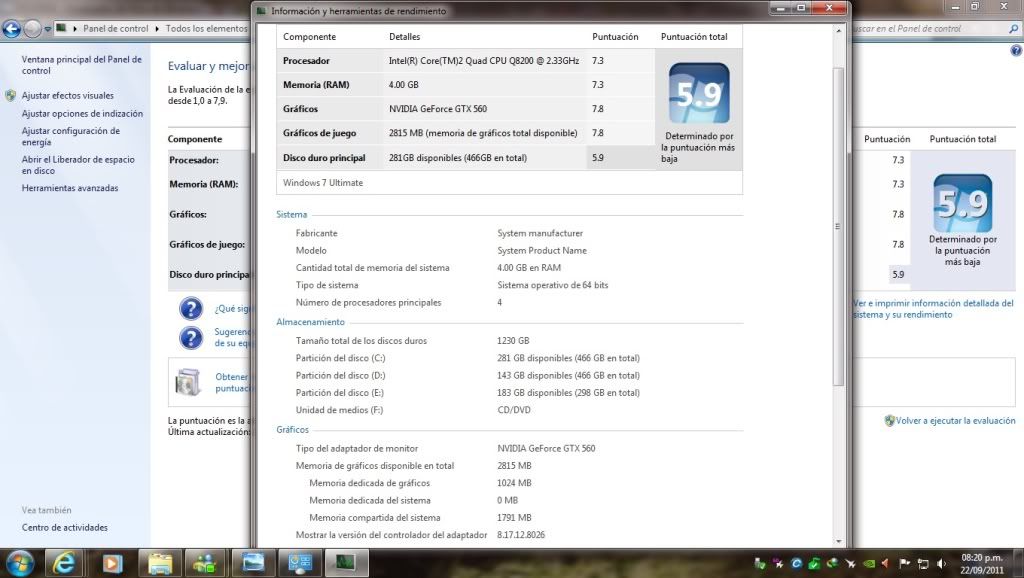Click Todos los elementos in the breadcrumb
1024x578 pixels.
click(x=206, y=29)
